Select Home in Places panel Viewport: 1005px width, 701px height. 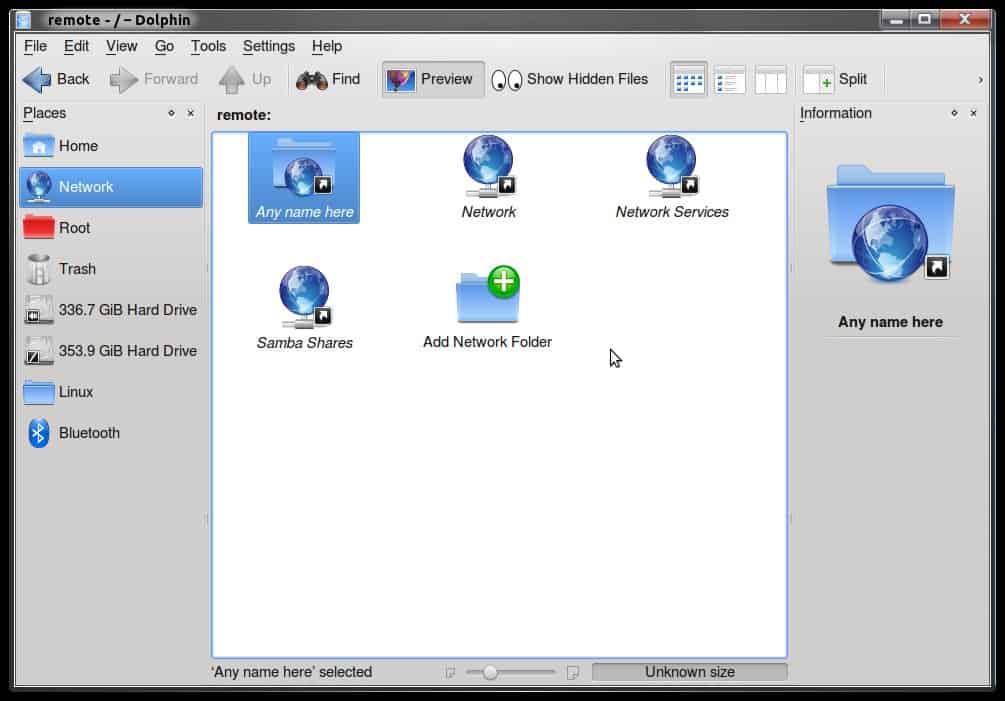click(x=111, y=146)
